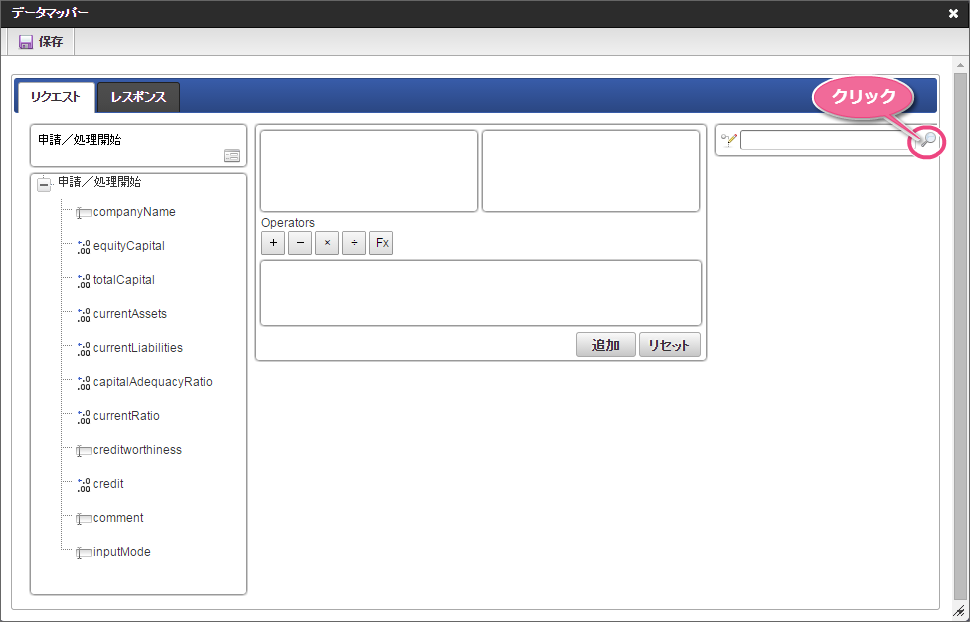The image size is (970, 622).
Task: Switch to the リクエスト tab
Action: (x=56, y=97)
